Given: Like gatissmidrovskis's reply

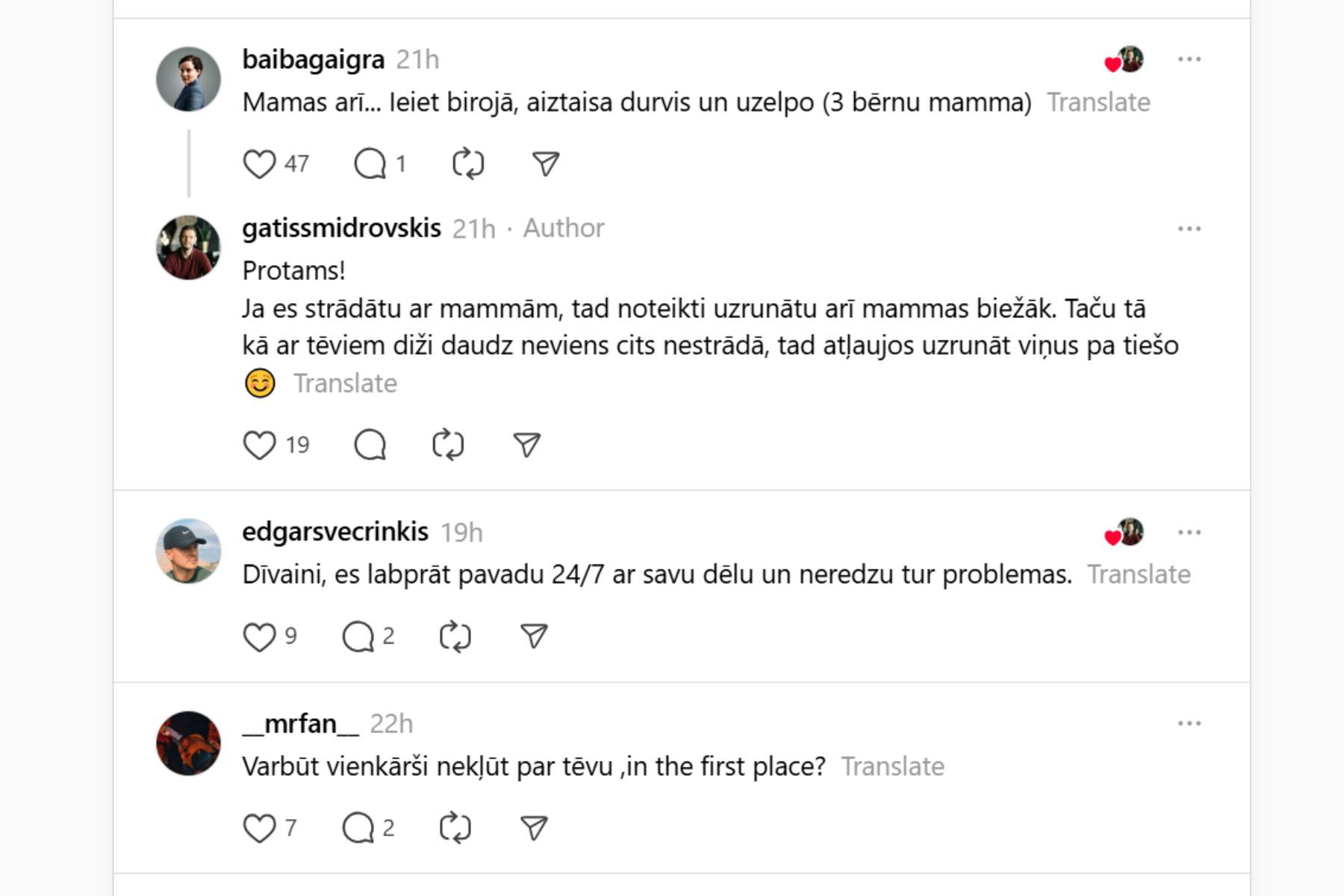Looking at the screenshot, I should (259, 445).
